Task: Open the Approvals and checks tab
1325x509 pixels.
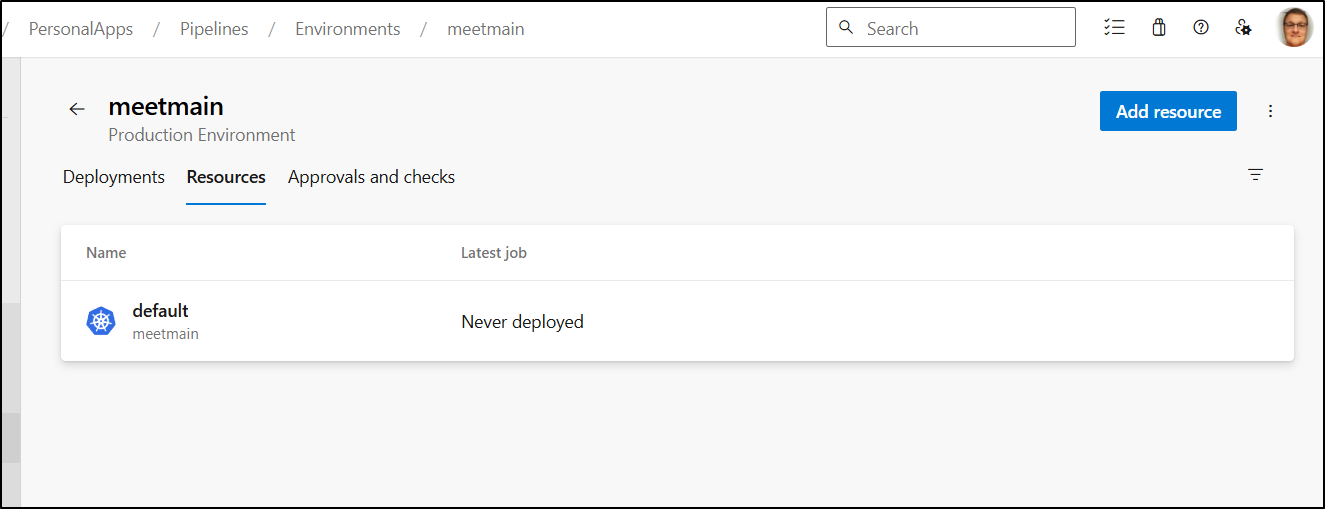Action: [x=371, y=177]
